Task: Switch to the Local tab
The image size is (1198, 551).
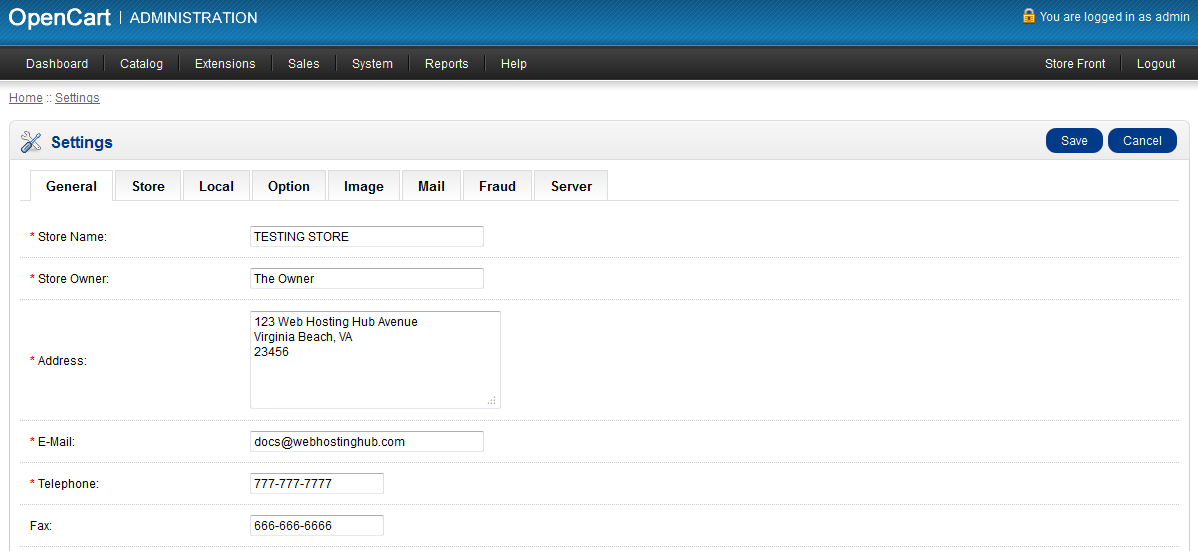Action: click(x=216, y=186)
